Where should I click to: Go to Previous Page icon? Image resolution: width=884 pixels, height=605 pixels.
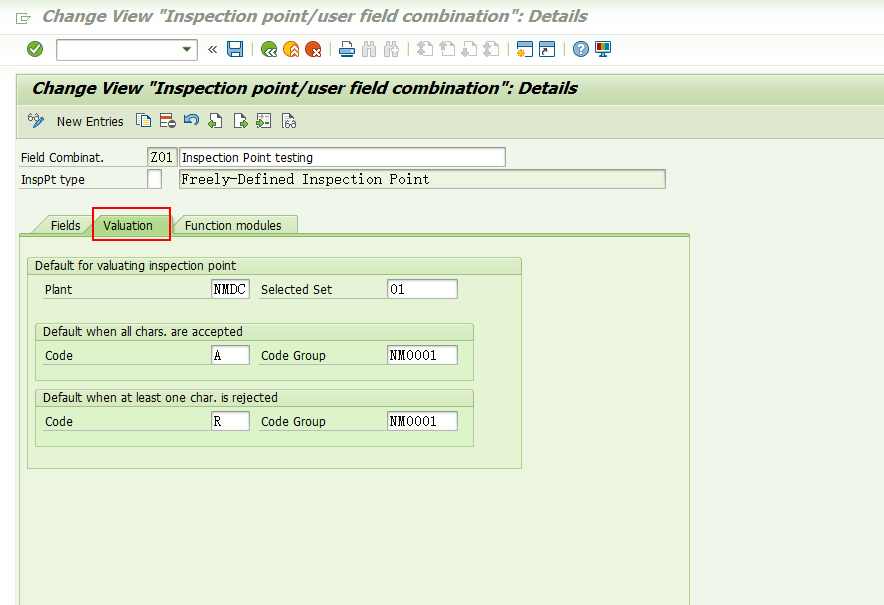(447, 50)
